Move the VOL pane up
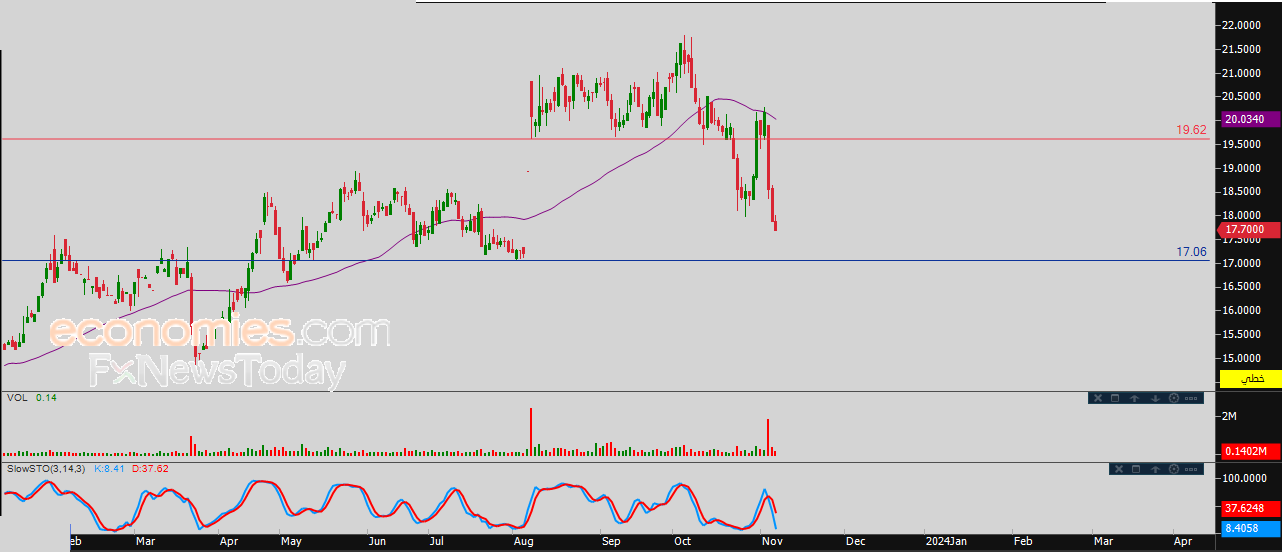1282x552 pixels. 1135,398
